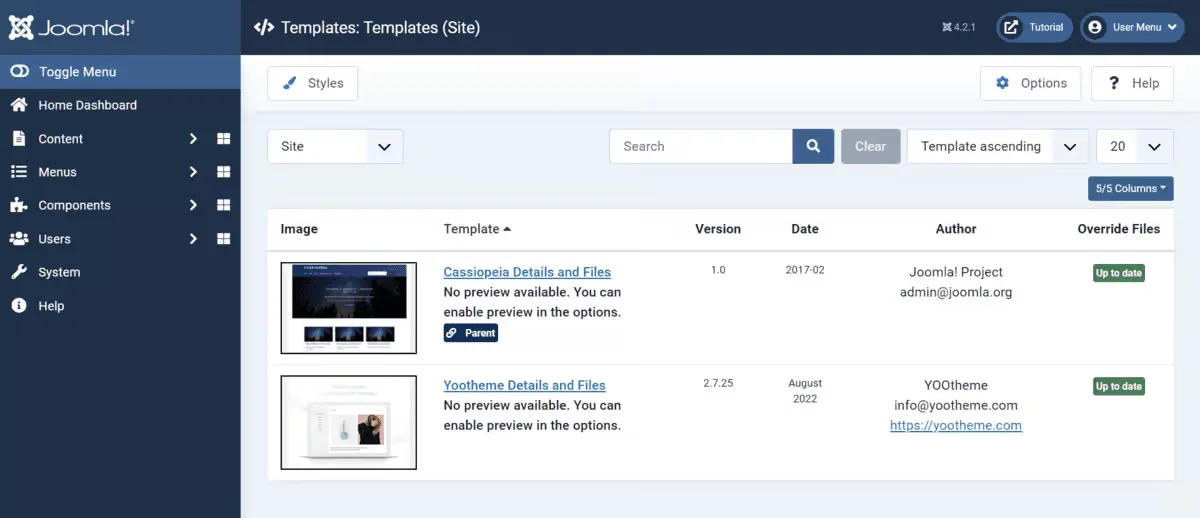The height and width of the screenshot is (518, 1200).
Task: Open Cassiopeia Details and Files link
Action: [x=527, y=272]
